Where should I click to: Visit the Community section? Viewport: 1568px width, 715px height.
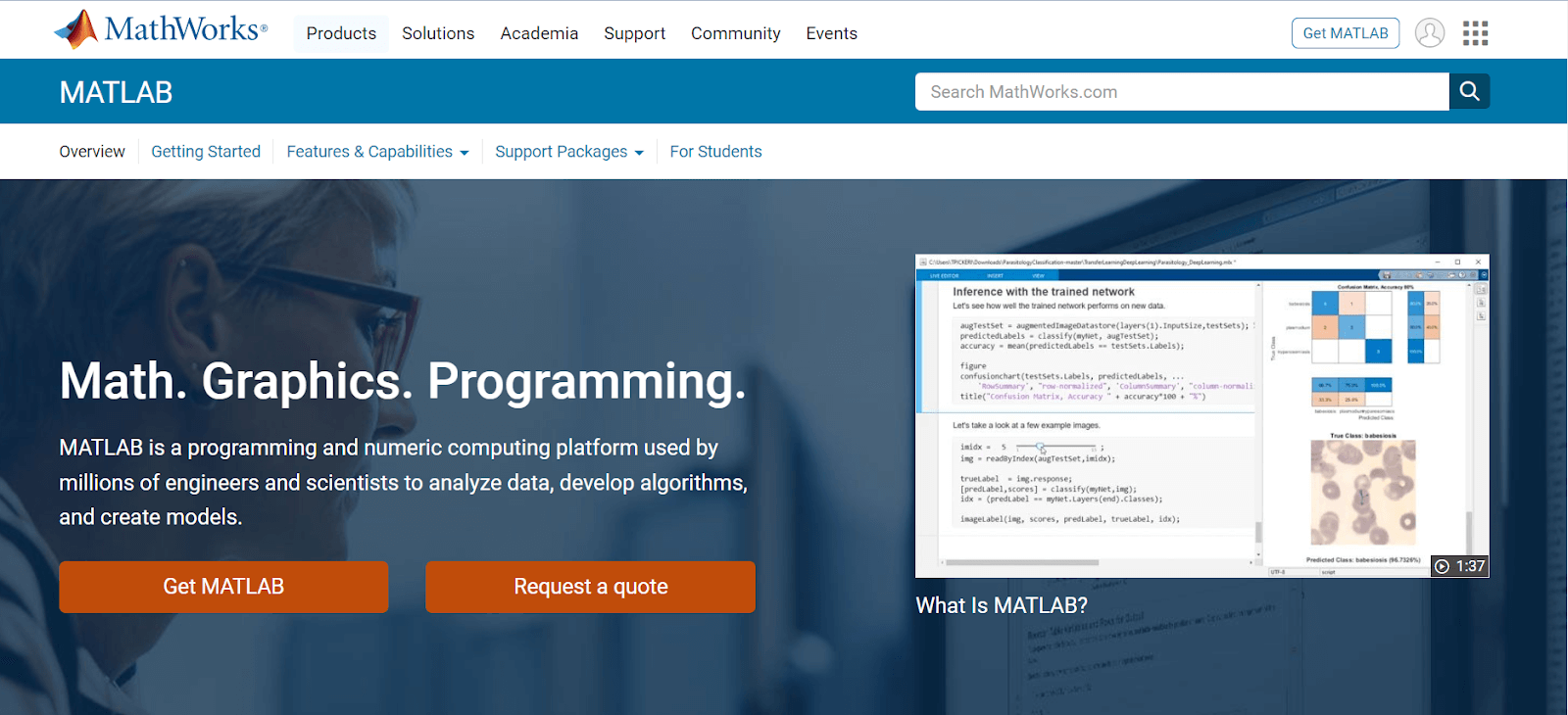pyautogui.click(x=736, y=33)
